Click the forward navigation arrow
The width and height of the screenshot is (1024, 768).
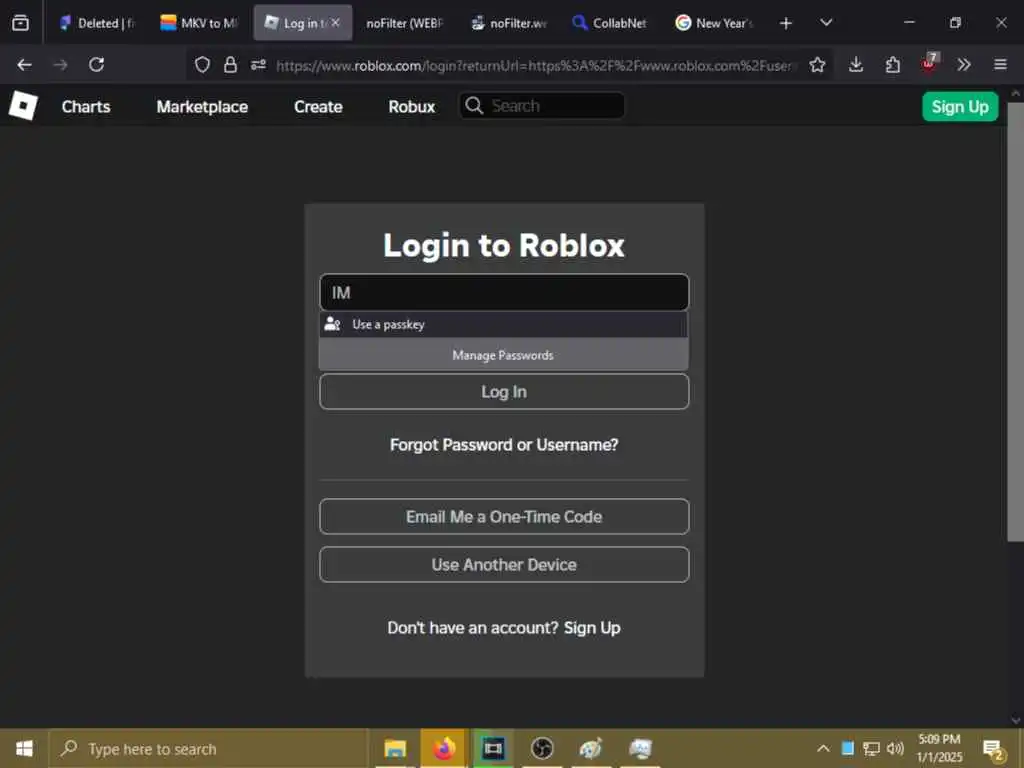[x=61, y=65]
